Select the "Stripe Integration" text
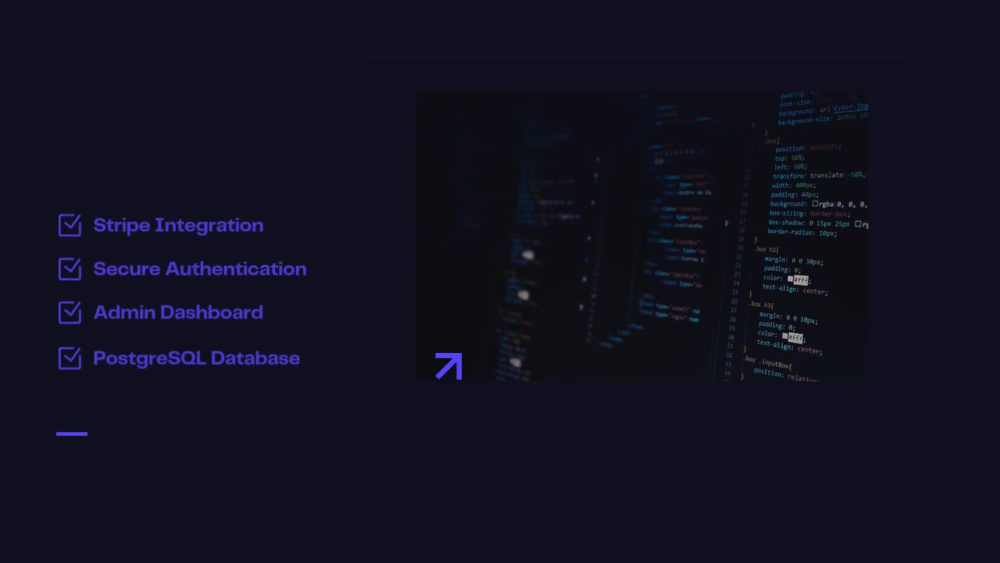 coord(179,225)
